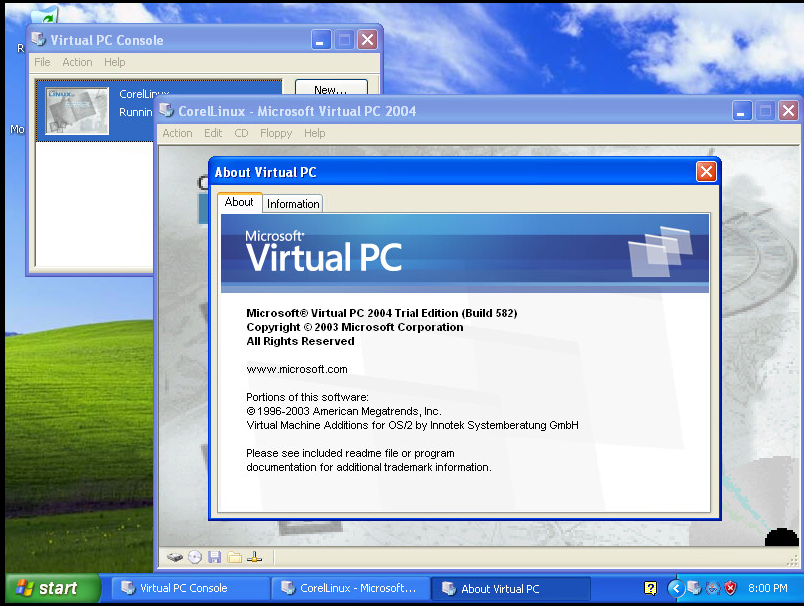Open the File menu in Virtual PC Console
This screenshot has width=804, height=606.
(42, 62)
